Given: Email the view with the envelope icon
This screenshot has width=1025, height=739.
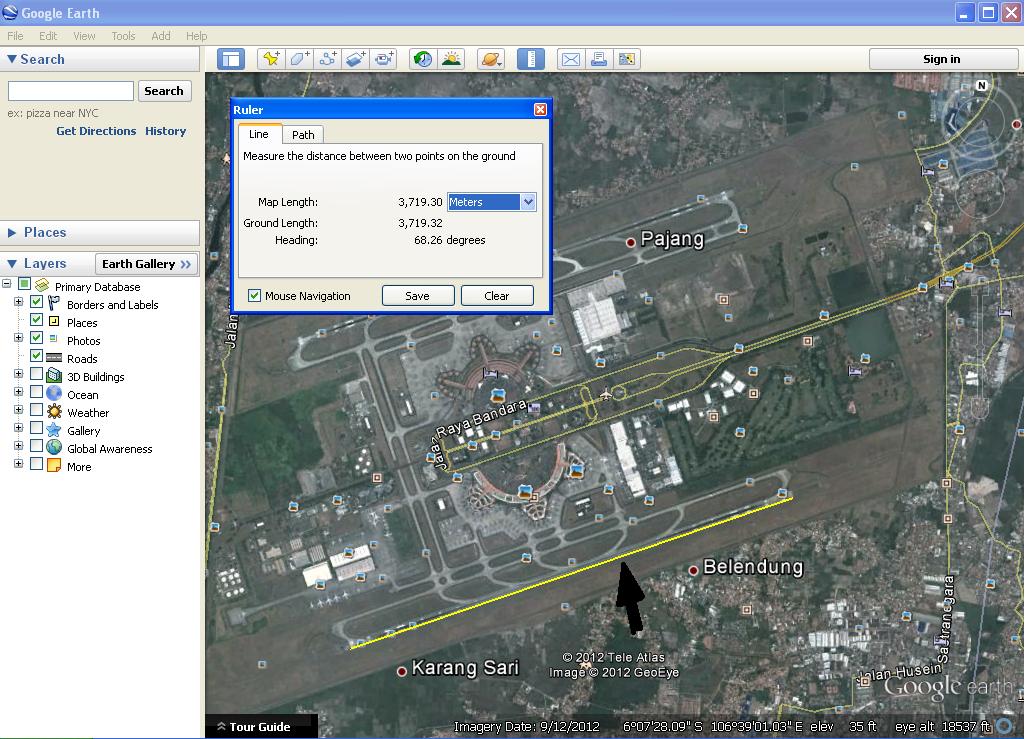Looking at the screenshot, I should pos(571,59).
